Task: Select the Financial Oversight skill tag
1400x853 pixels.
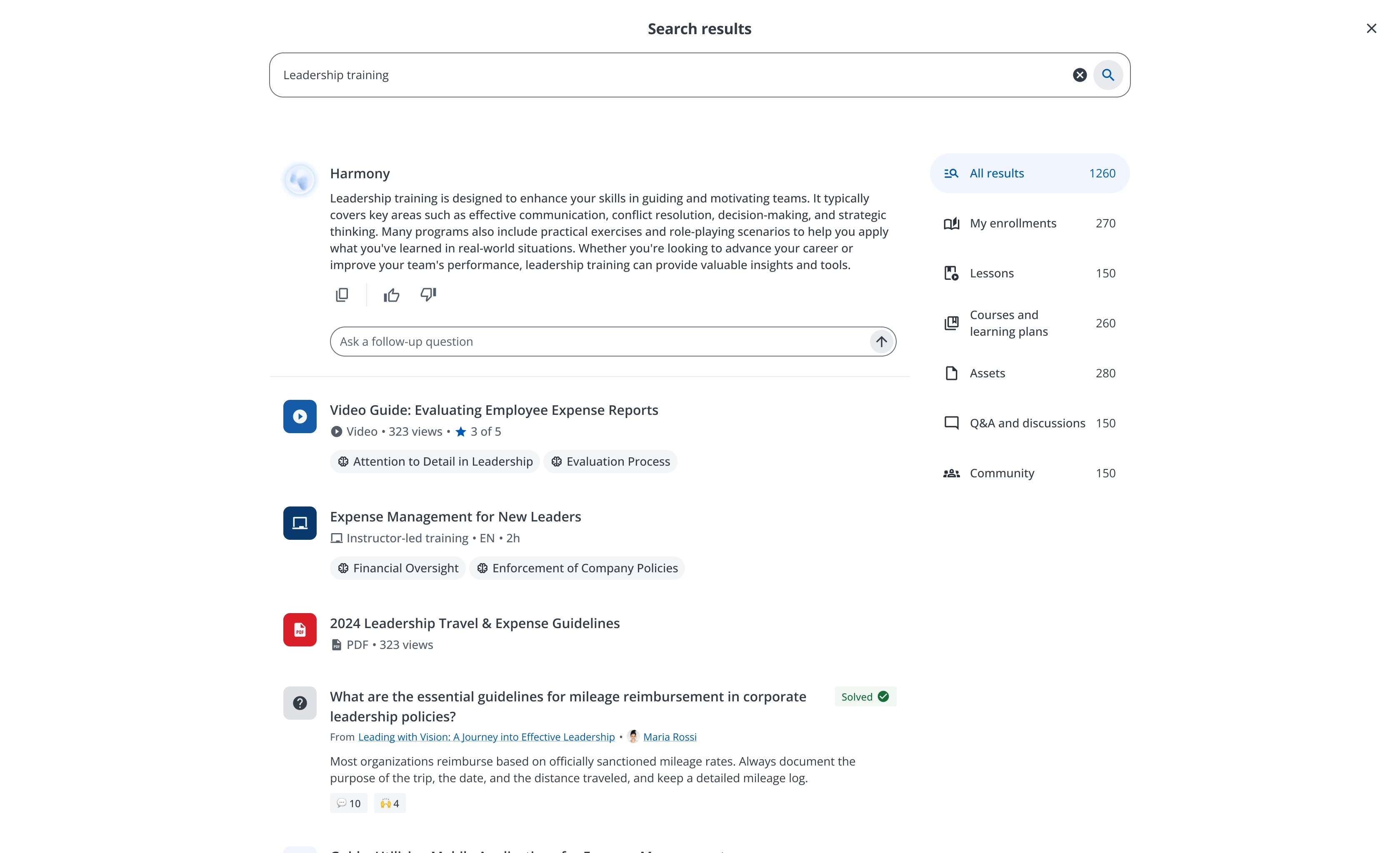Action: click(x=398, y=568)
